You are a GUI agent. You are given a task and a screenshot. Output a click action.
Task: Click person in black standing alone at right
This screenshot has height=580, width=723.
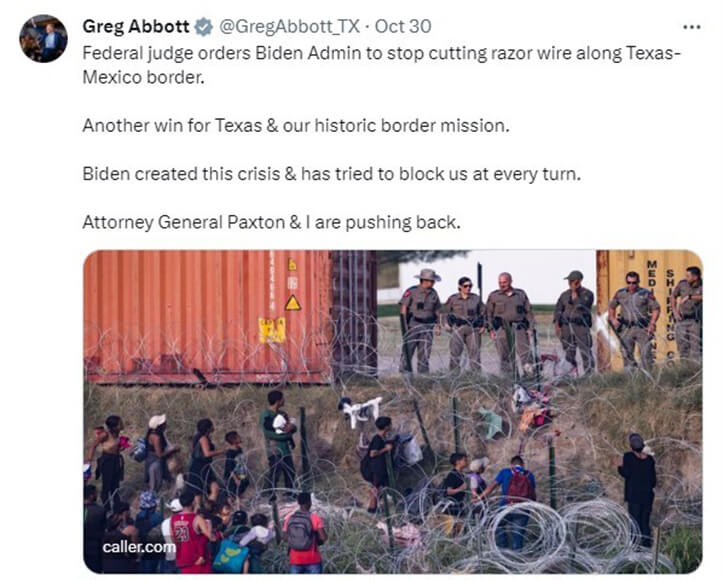coord(638,488)
